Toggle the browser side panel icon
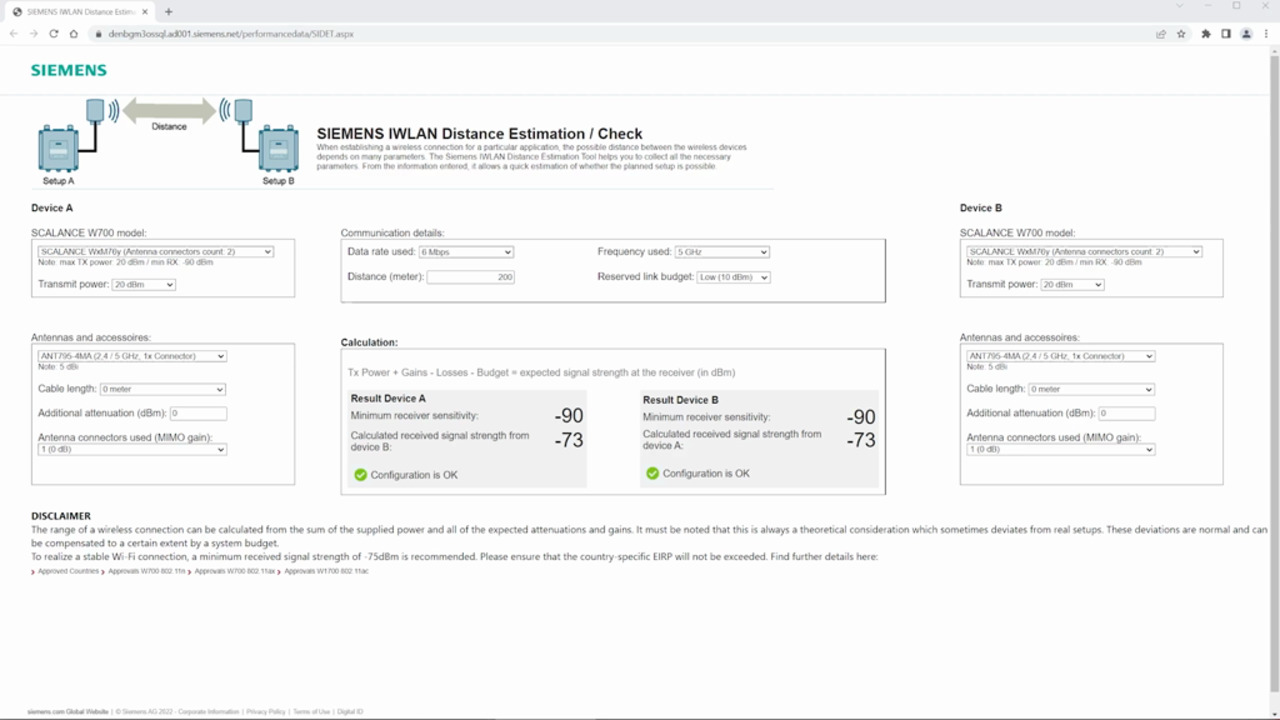The image size is (1280, 720). (1226, 34)
